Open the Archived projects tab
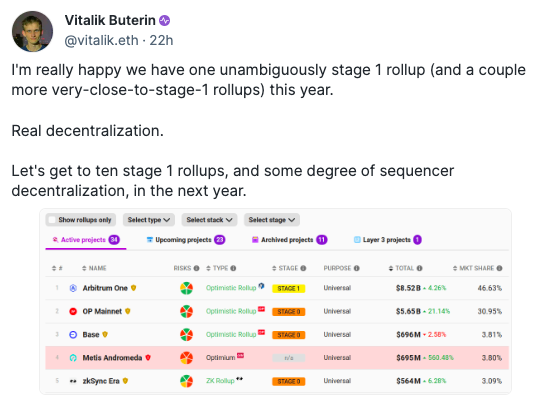 pyautogui.click(x=290, y=240)
